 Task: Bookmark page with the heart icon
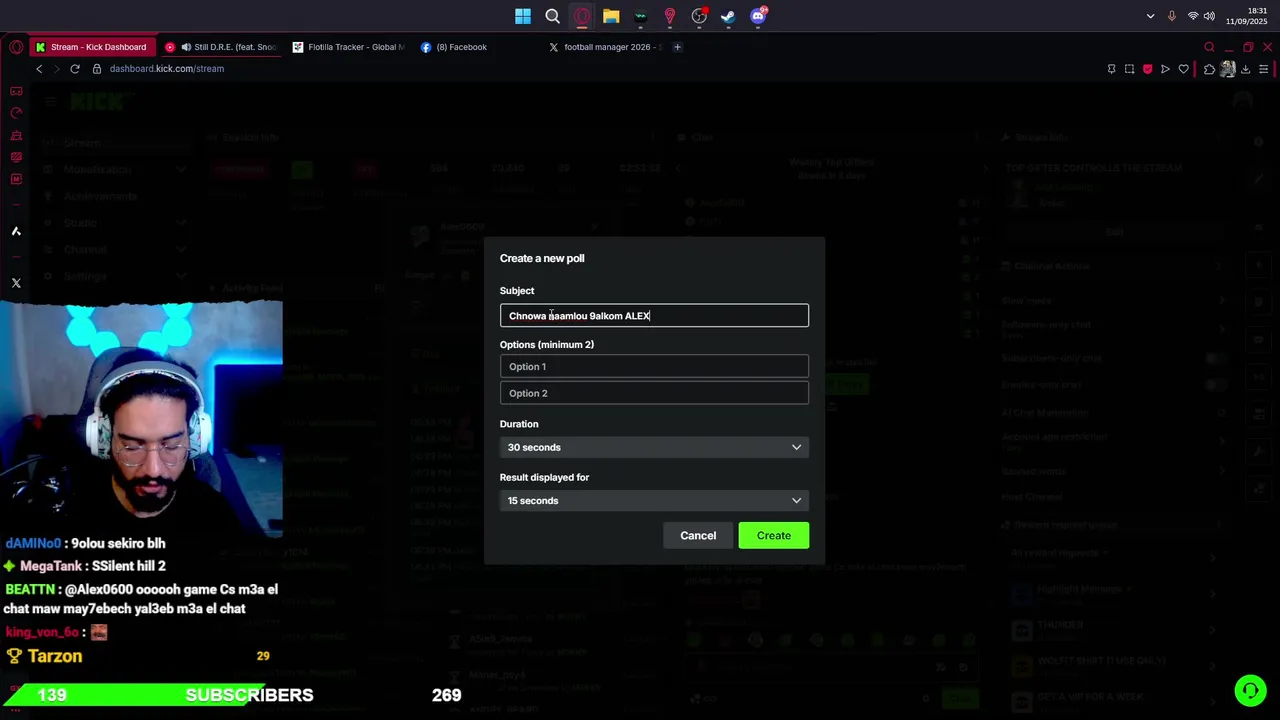click(1184, 69)
